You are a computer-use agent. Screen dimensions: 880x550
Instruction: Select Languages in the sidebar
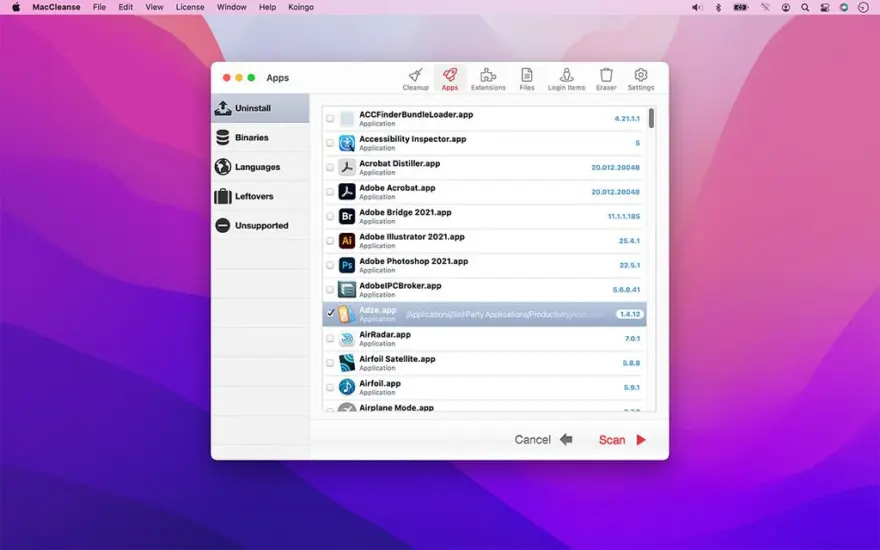point(260,167)
